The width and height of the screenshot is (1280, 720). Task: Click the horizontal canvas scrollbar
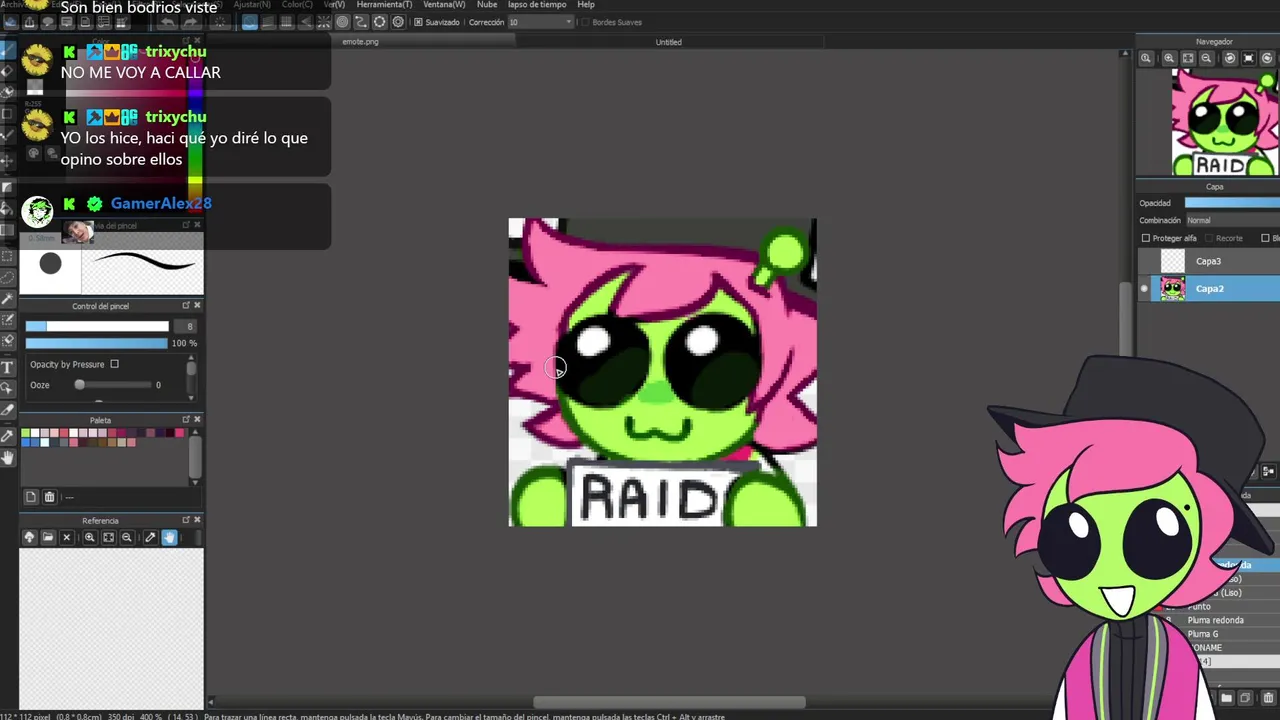[669, 702]
